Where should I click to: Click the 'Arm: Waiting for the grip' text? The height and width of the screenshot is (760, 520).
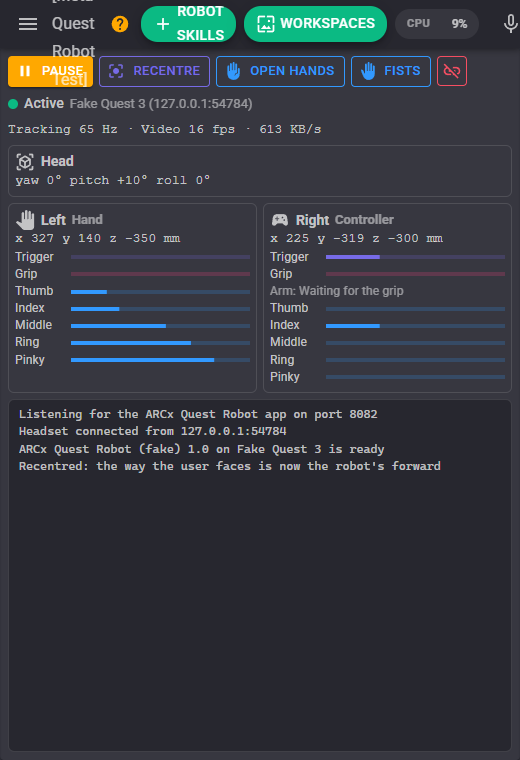pos(337,291)
